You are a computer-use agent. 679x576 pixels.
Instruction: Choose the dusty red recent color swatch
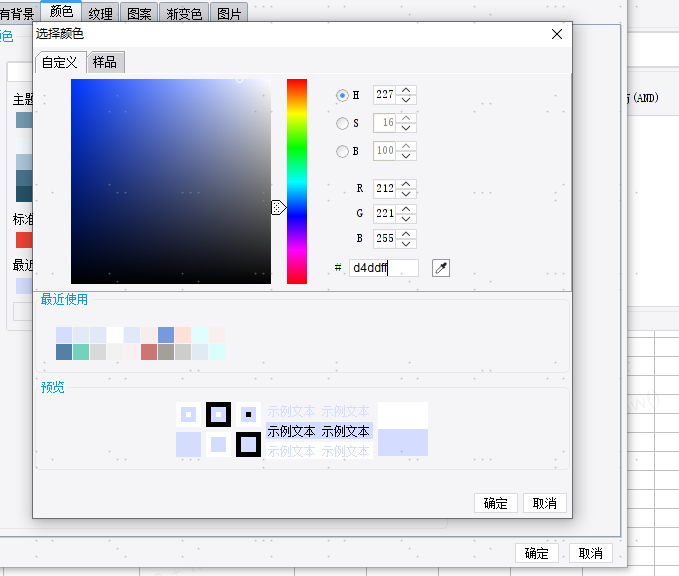[x=149, y=352]
